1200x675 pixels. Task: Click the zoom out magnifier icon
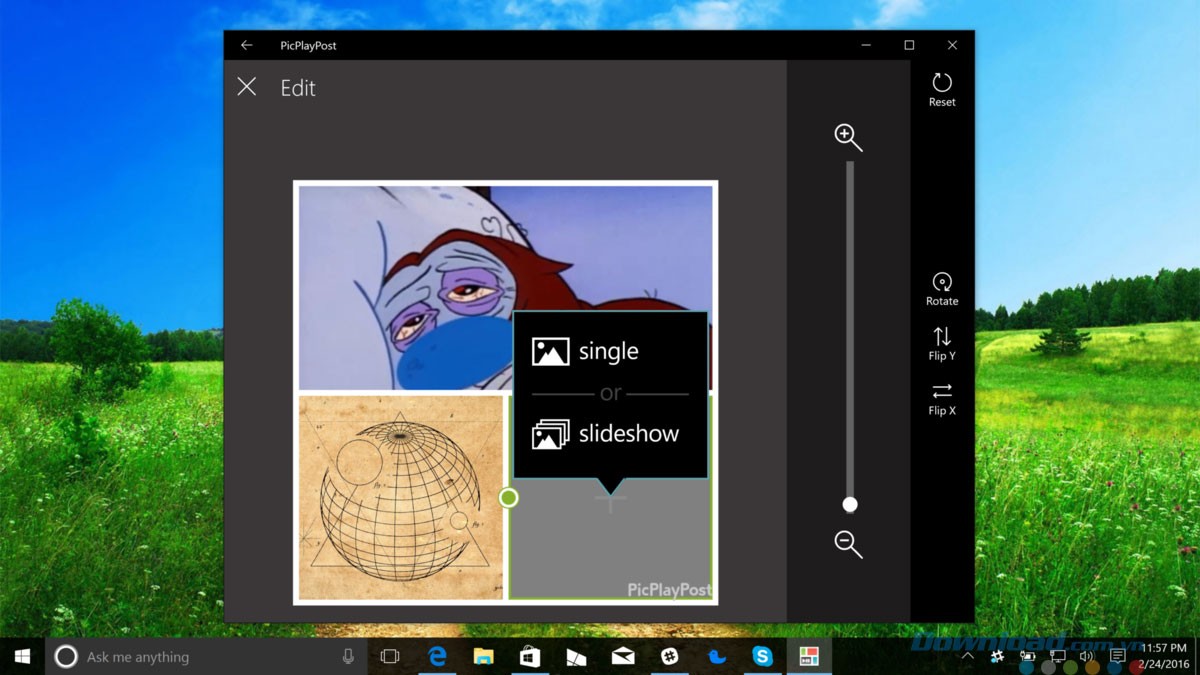[848, 544]
